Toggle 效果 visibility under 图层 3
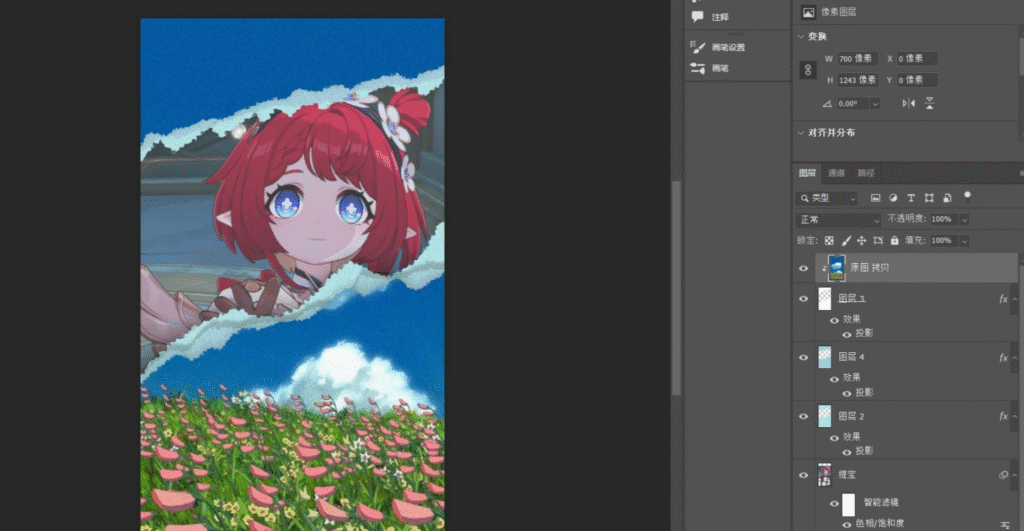 [x=834, y=320]
